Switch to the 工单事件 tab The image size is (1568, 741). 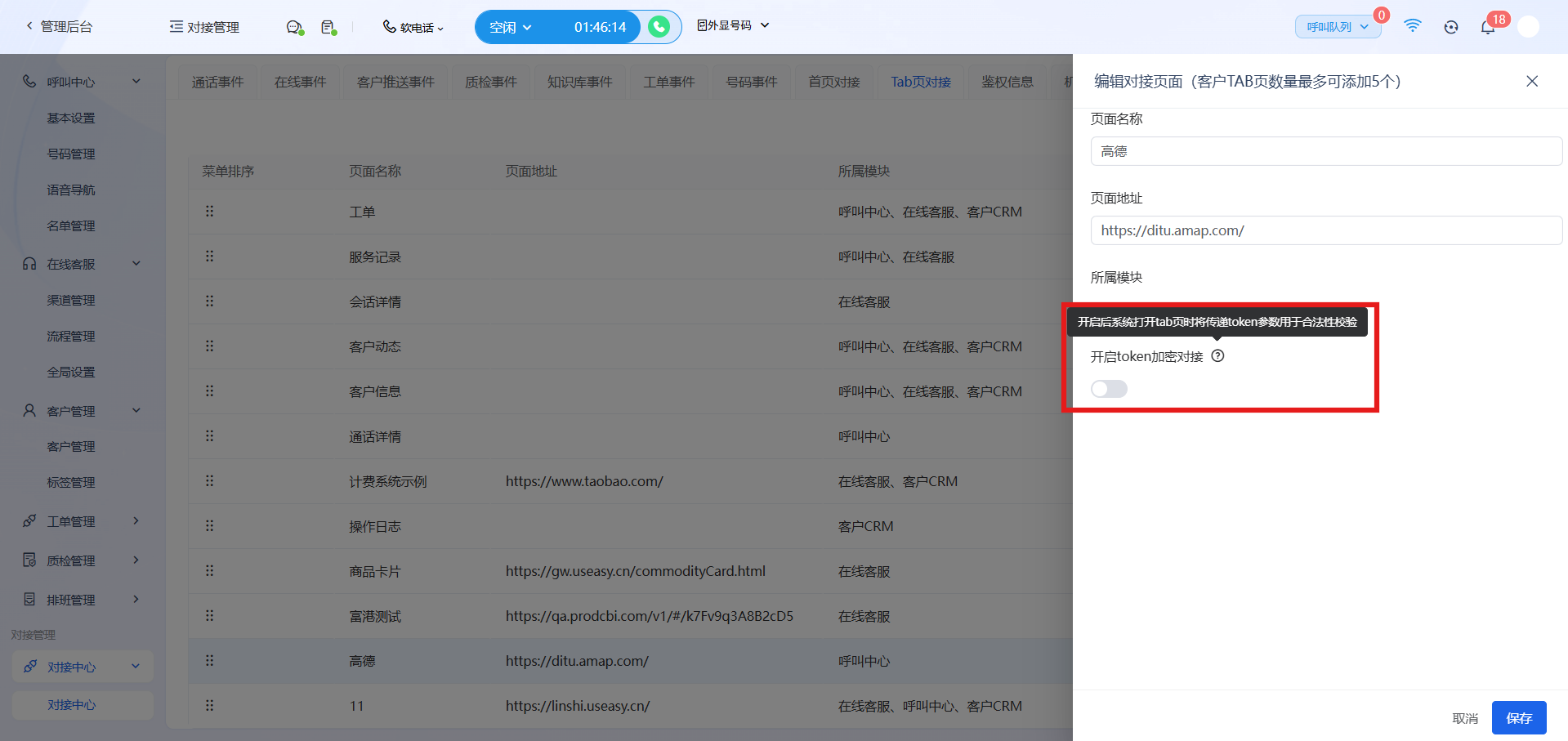coord(669,82)
